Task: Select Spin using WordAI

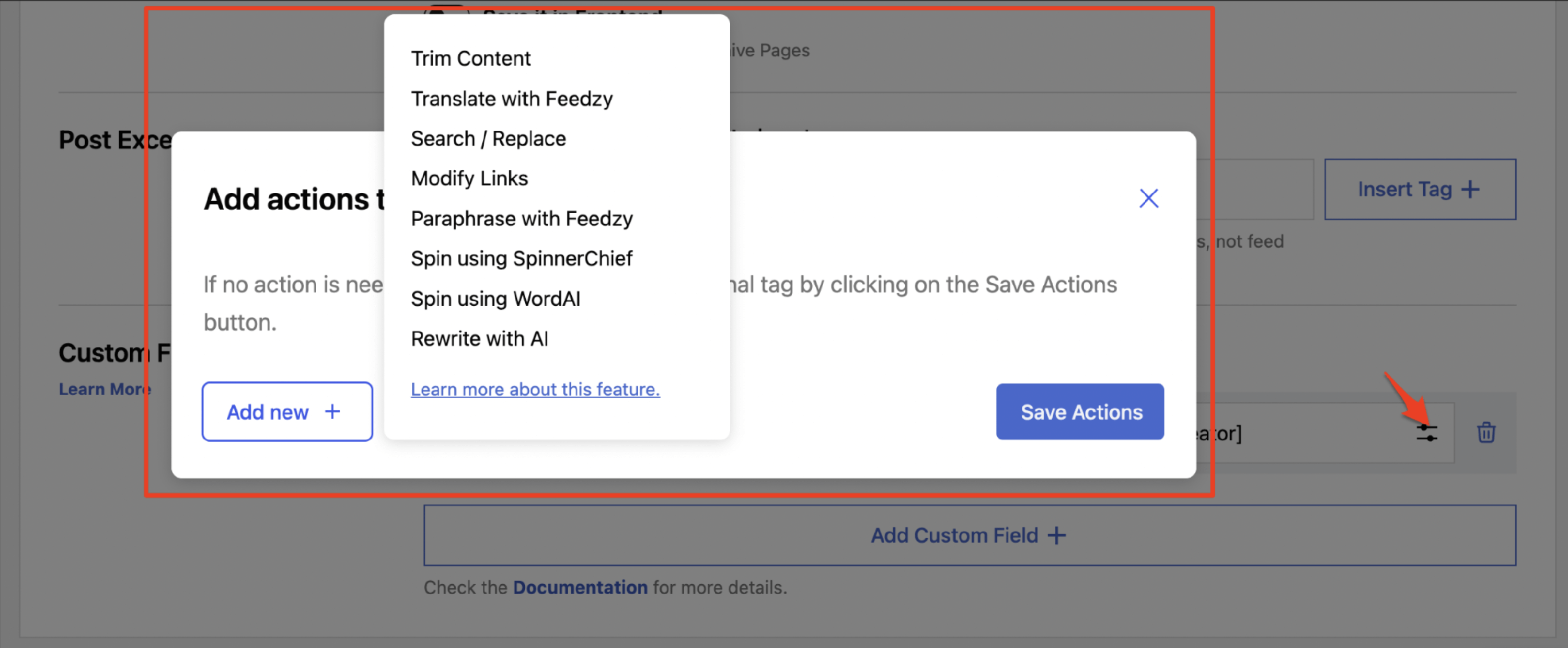Action: tap(495, 299)
